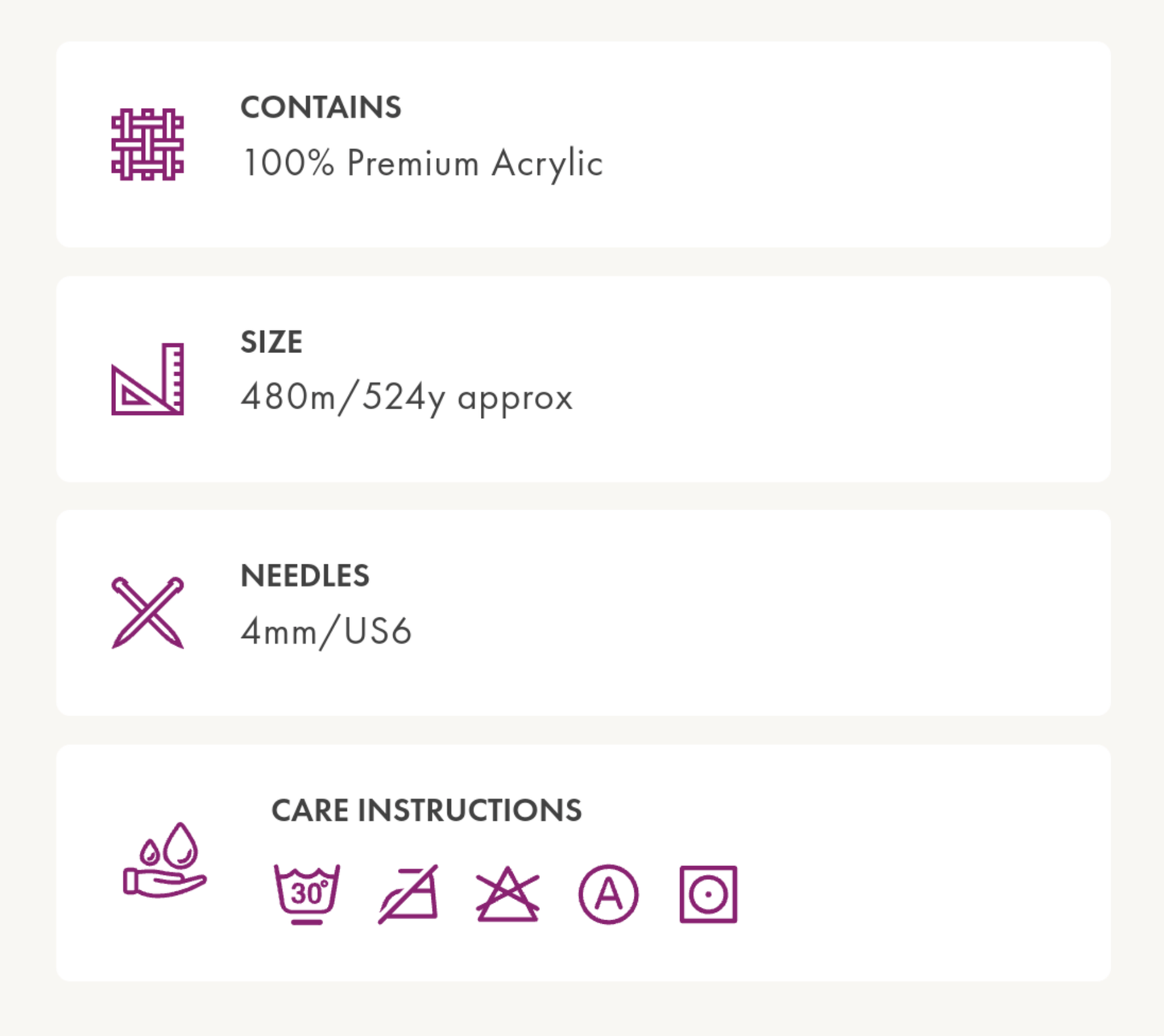Click the CARE INSTRUCTIONS heading
Screen dimensions: 1164x1036
(426, 810)
